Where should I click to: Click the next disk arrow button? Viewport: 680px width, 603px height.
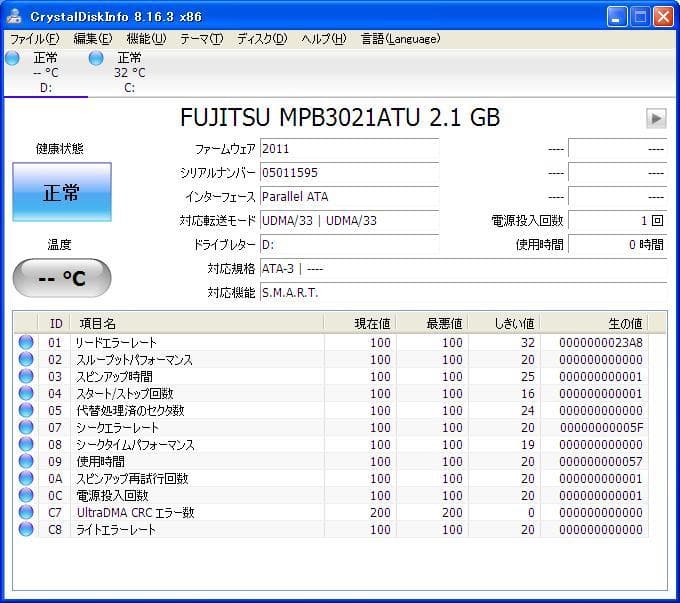(656, 118)
